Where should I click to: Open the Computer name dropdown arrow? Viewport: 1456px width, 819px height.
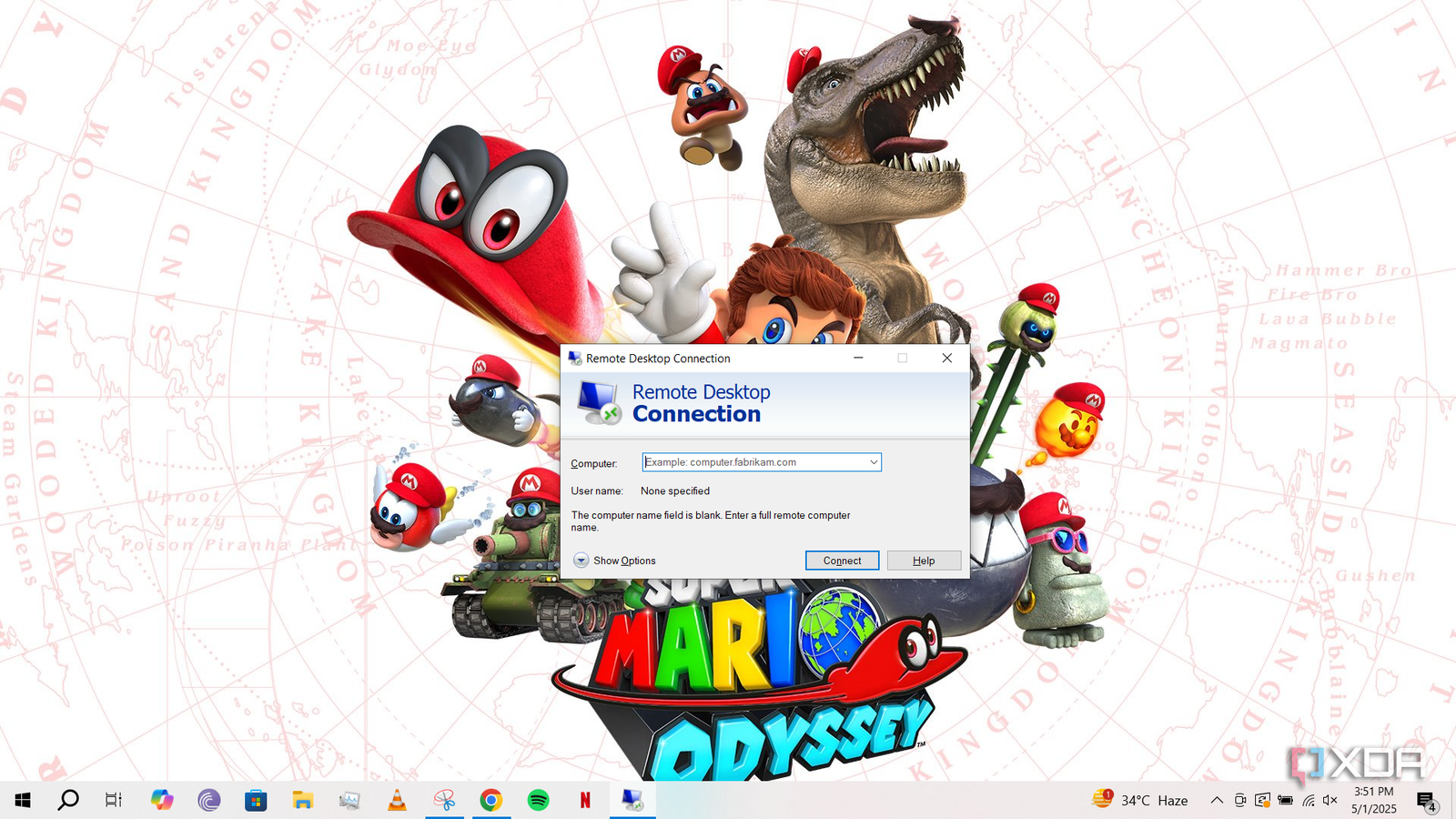874,462
